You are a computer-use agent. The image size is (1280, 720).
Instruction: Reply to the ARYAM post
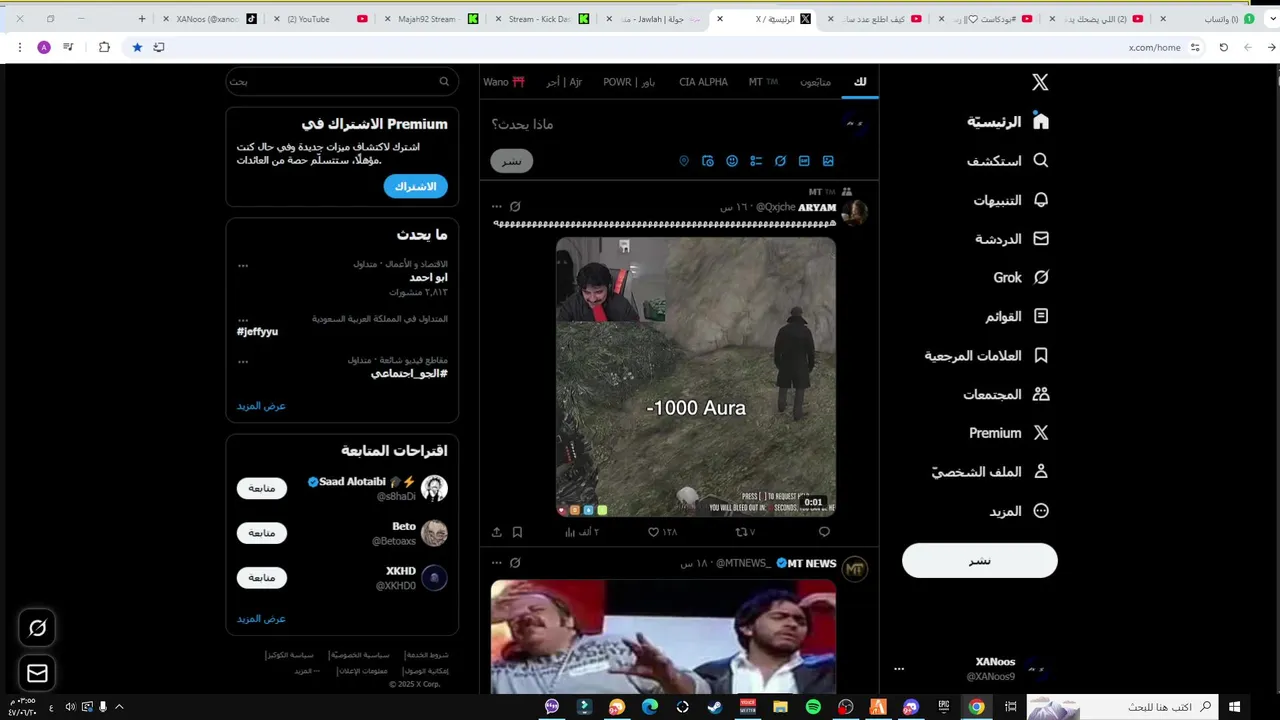pos(824,532)
